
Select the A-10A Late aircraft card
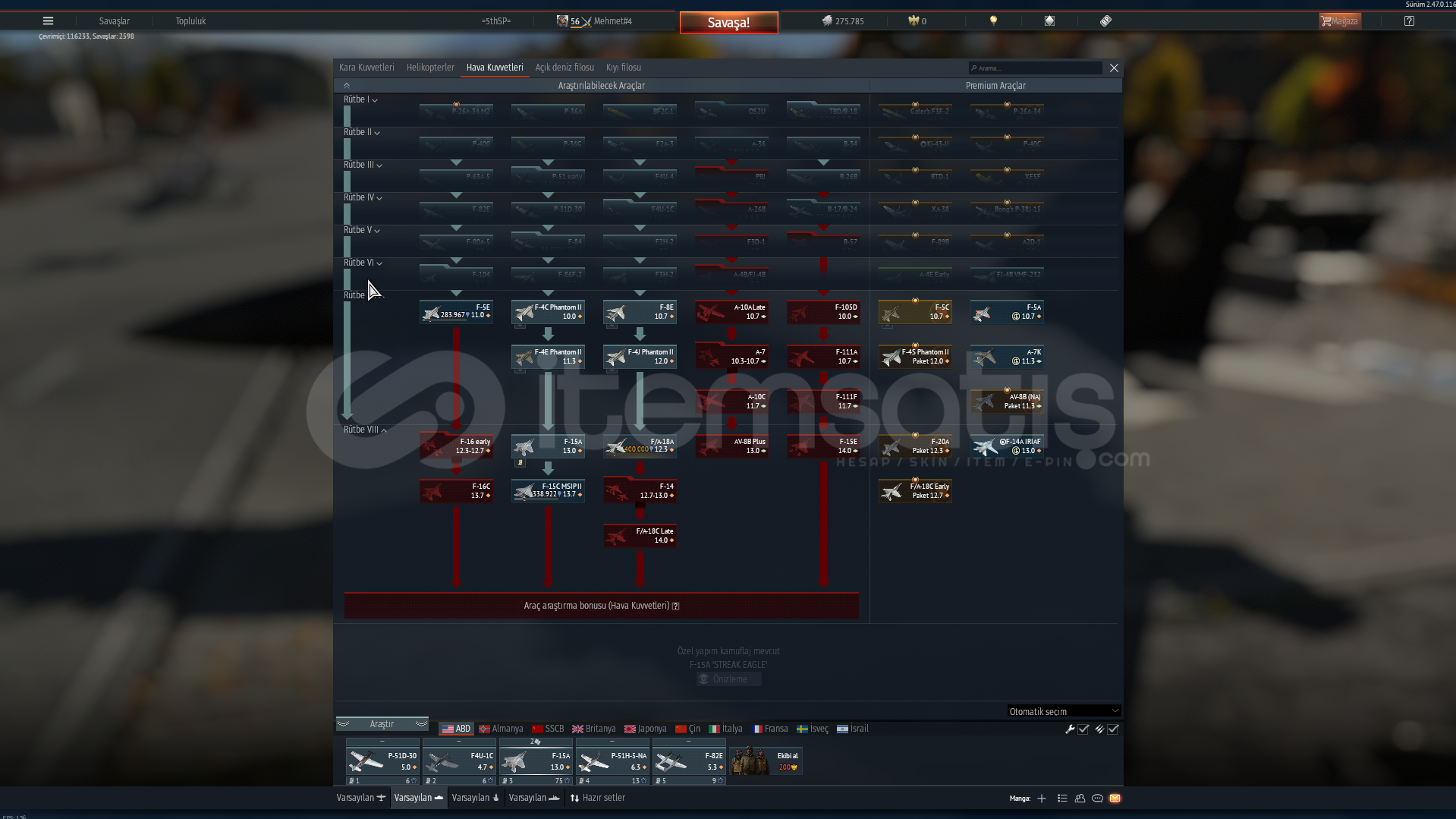(731, 312)
